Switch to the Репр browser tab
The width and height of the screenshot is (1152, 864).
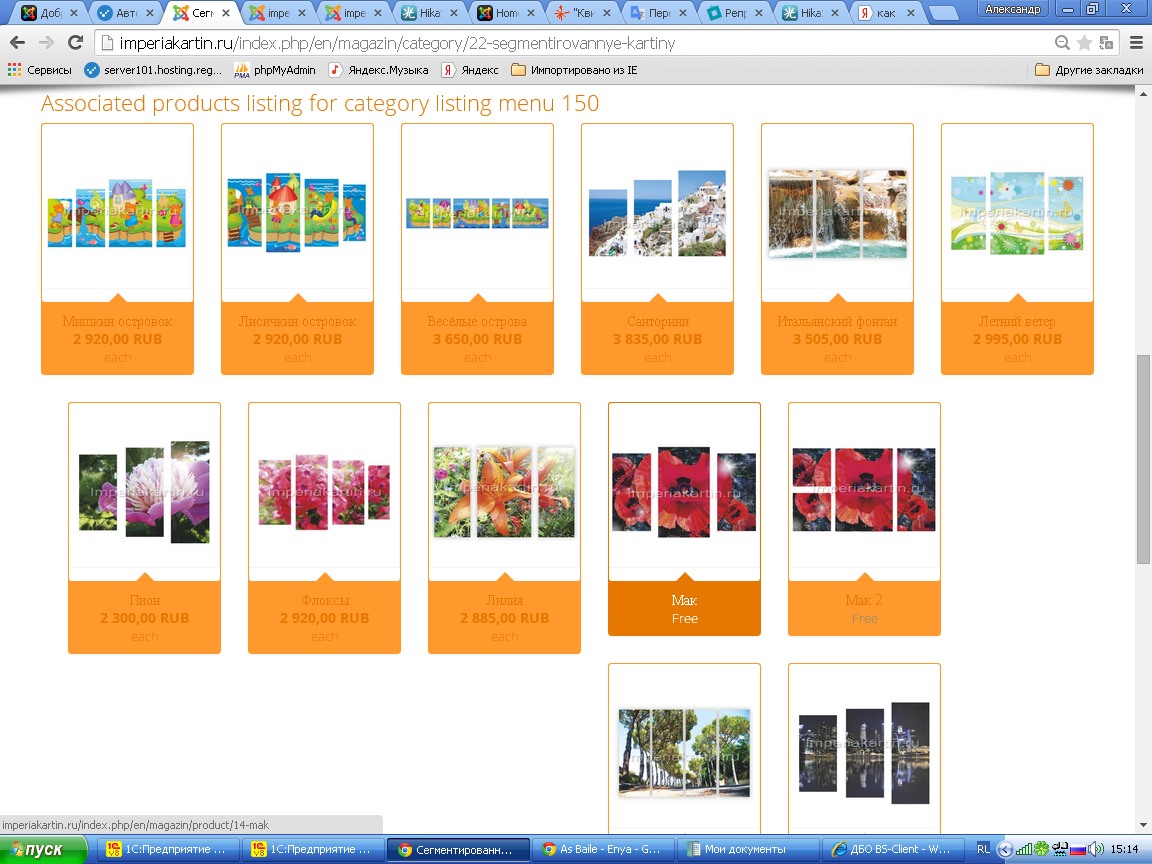734,12
